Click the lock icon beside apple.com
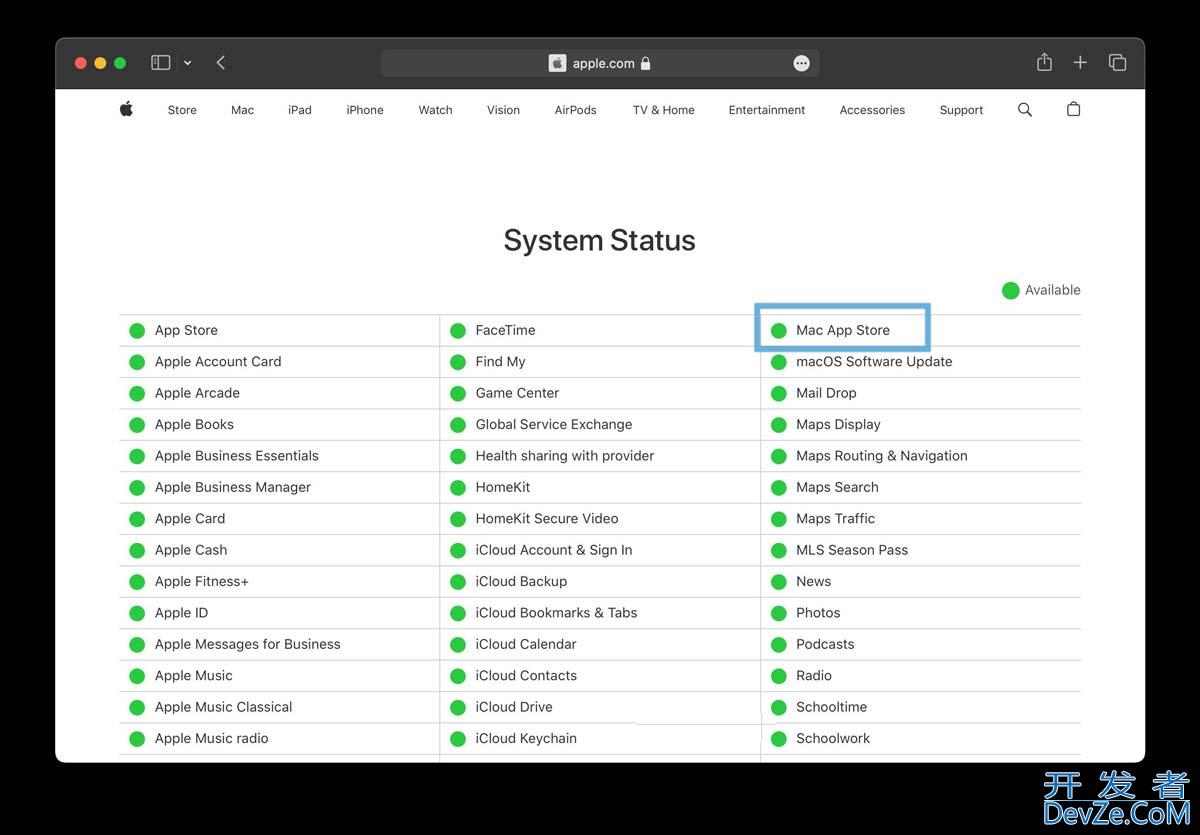The width and height of the screenshot is (1200, 835). tap(646, 63)
